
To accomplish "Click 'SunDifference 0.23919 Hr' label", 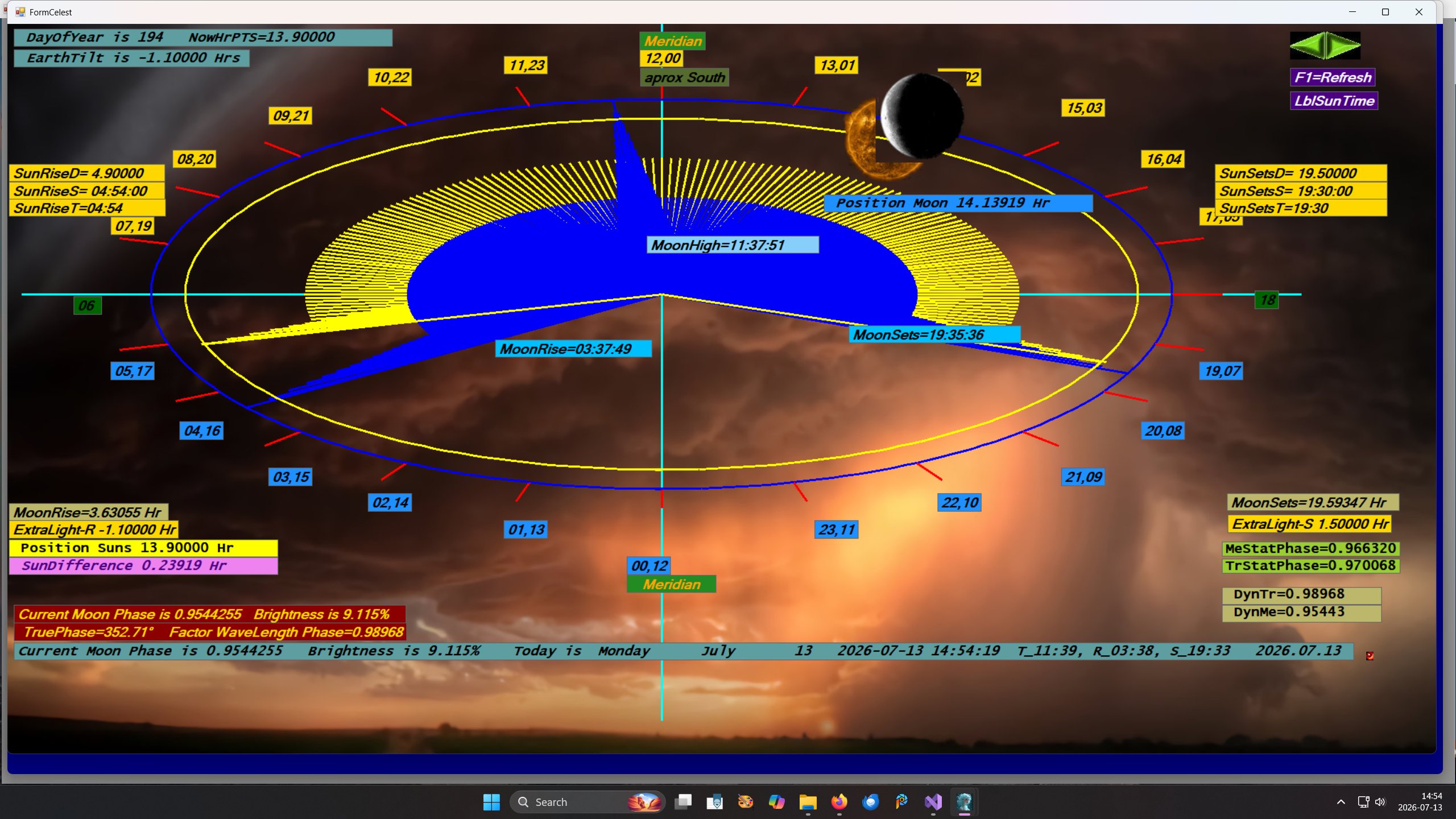I will [143, 565].
